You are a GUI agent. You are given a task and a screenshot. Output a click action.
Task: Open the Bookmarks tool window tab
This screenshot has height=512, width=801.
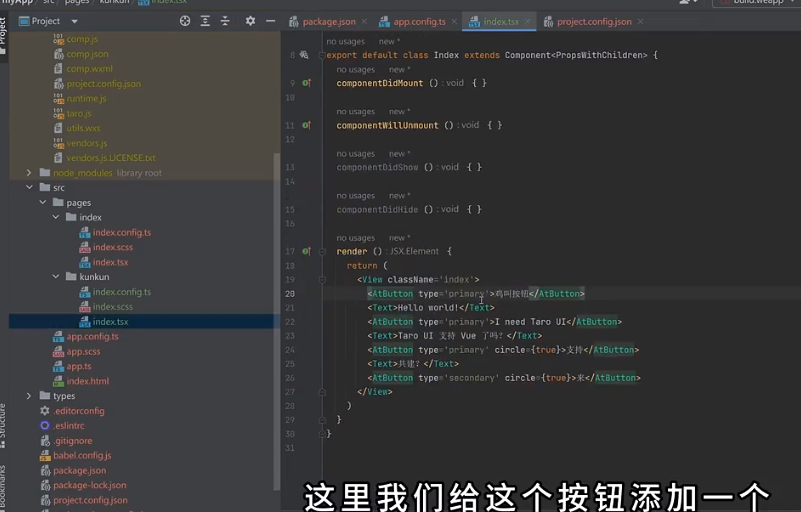(x=3, y=489)
